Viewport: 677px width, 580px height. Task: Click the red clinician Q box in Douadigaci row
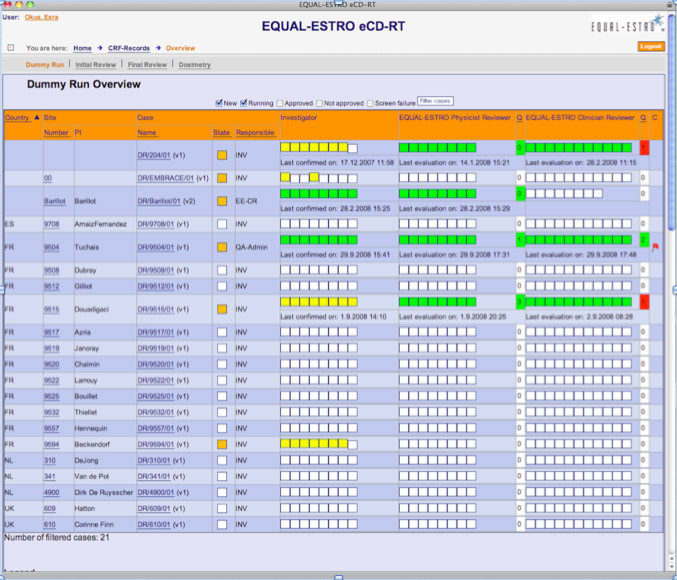click(x=644, y=302)
